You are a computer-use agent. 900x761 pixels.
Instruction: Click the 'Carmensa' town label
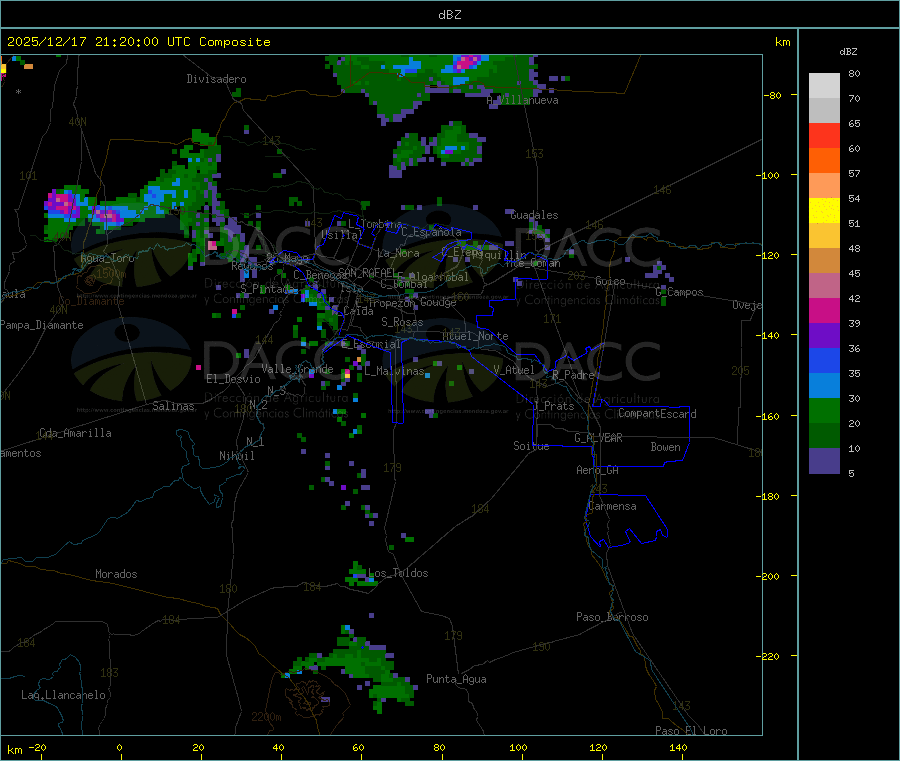click(x=612, y=506)
